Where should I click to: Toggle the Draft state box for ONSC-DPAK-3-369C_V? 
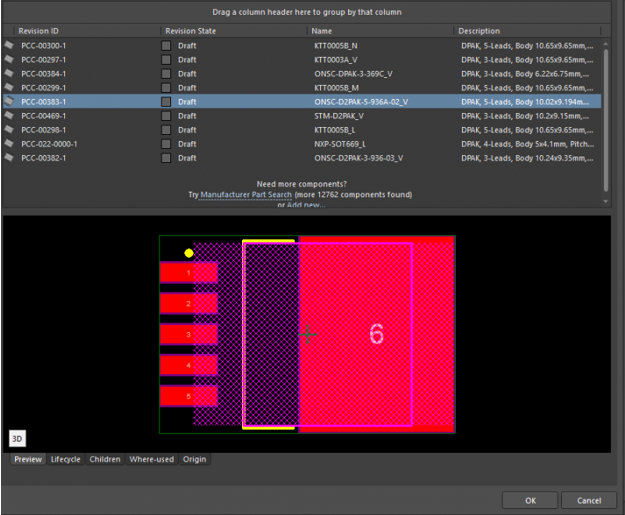[x=166, y=73]
